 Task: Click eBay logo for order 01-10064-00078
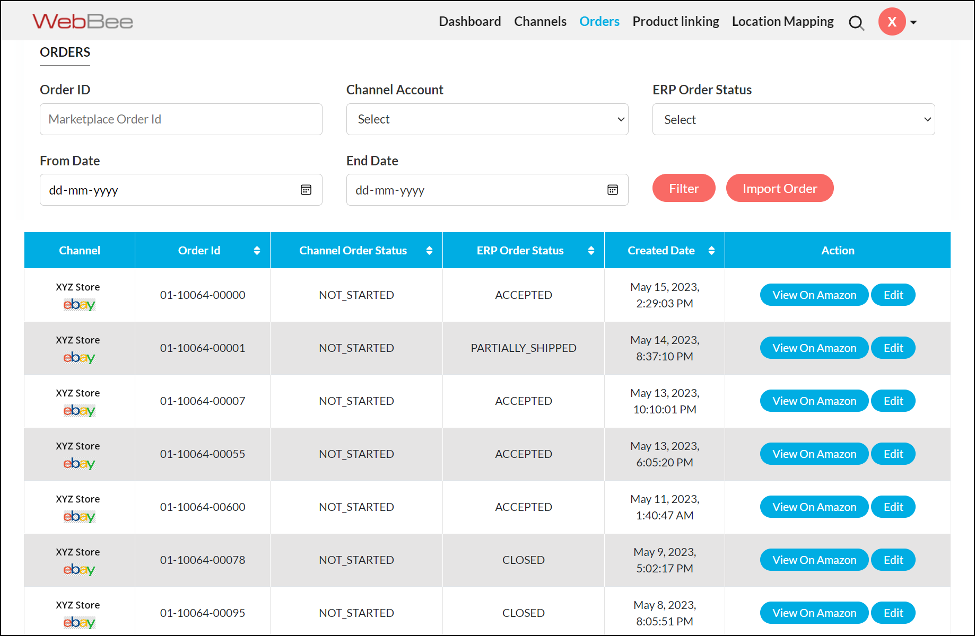(x=79, y=569)
